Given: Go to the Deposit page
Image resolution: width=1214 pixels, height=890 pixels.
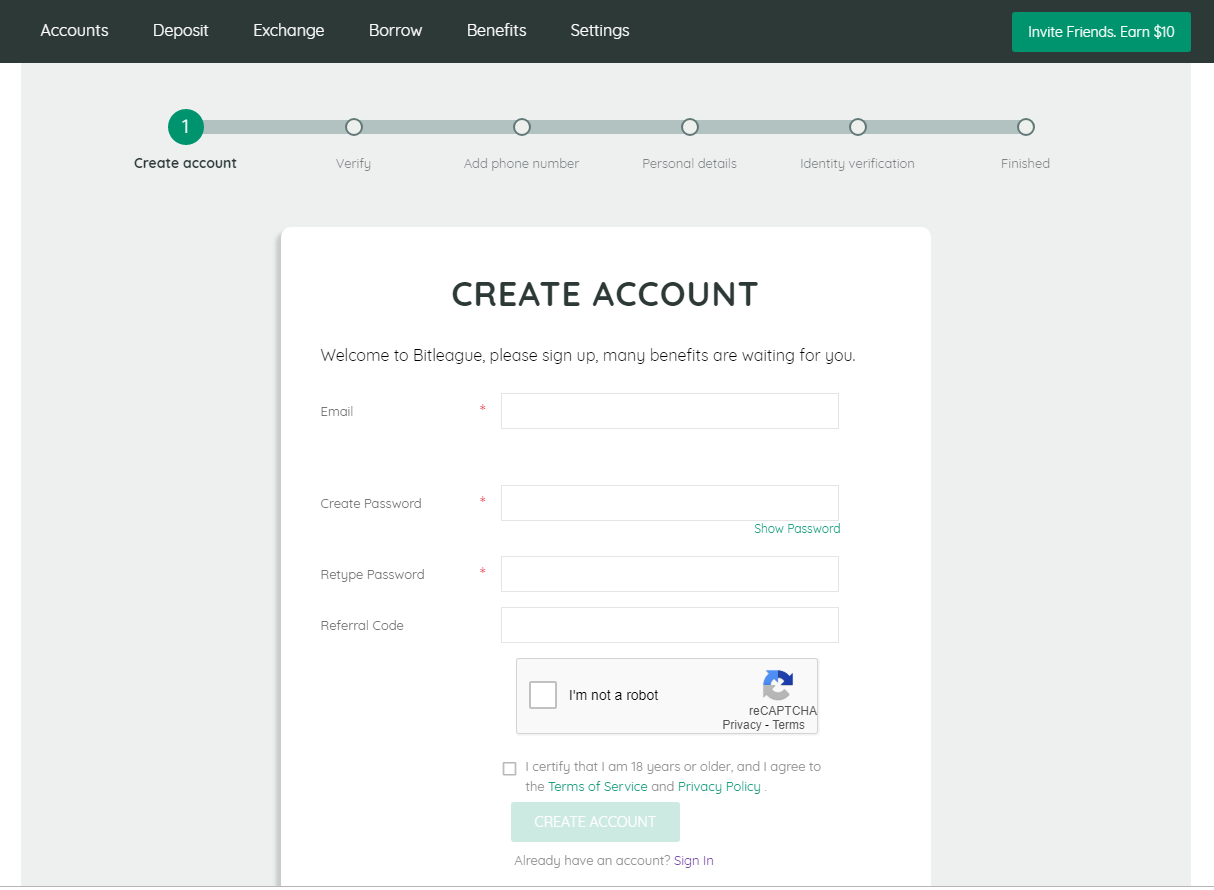Looking at the screenshot, I should pyautogui.click(x=181, y=30).
